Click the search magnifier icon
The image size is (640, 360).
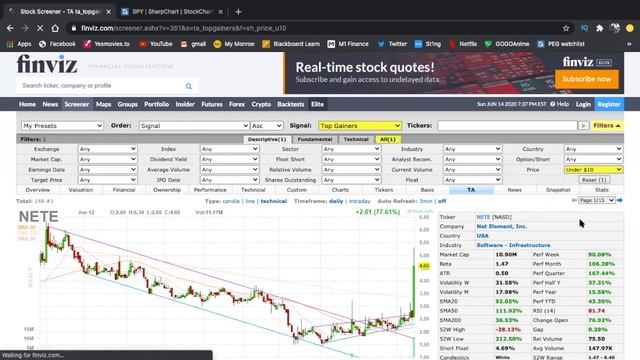coord(189,86)
